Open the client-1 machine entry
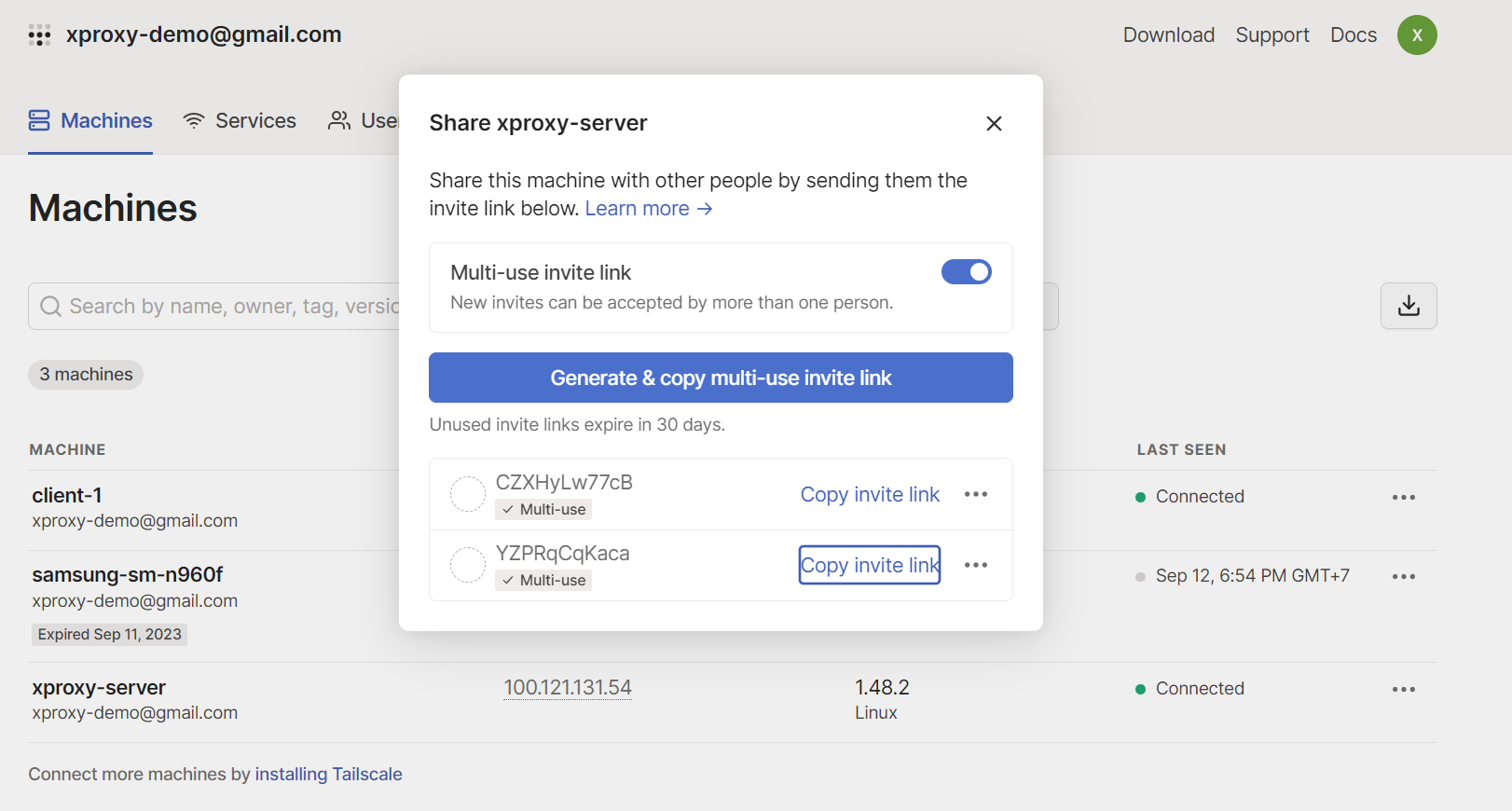Image resolution: width=1512 pixels, height=811 pixels. click(x=67, y=495)
